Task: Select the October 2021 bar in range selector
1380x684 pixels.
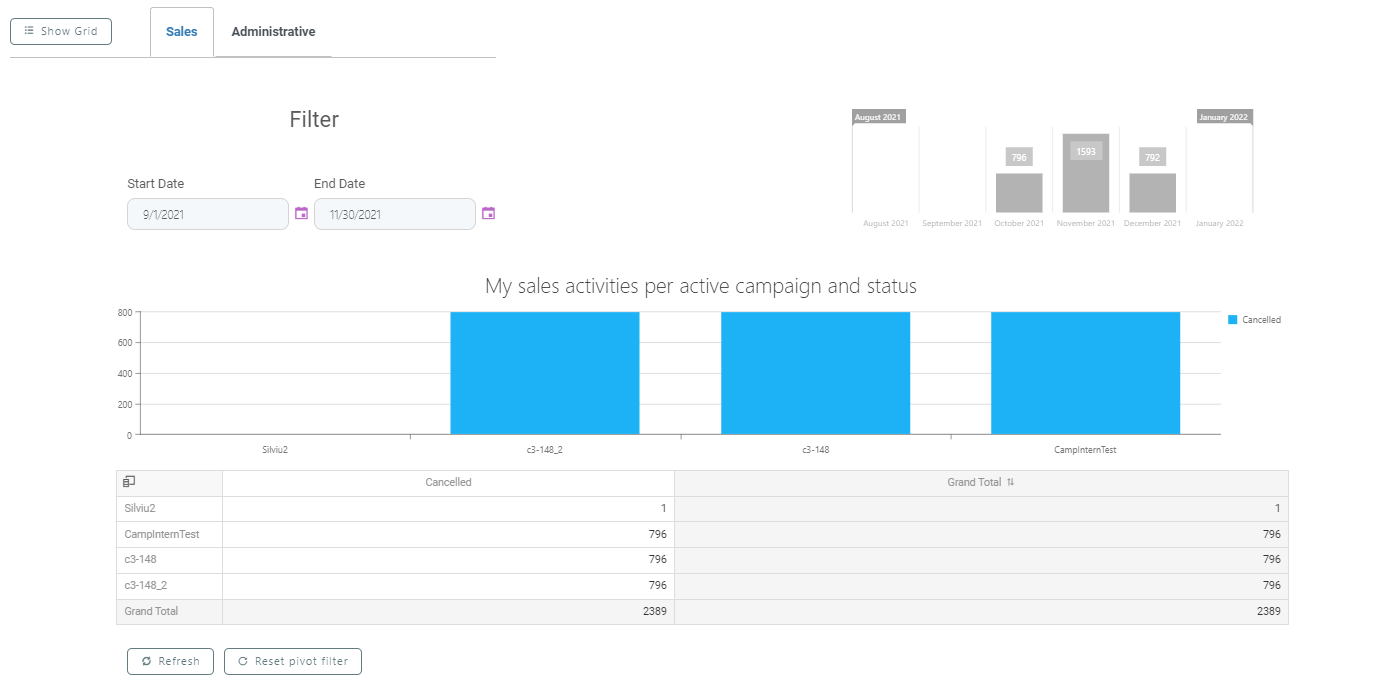Action: pyautogui.click(x=1019, y=192)
